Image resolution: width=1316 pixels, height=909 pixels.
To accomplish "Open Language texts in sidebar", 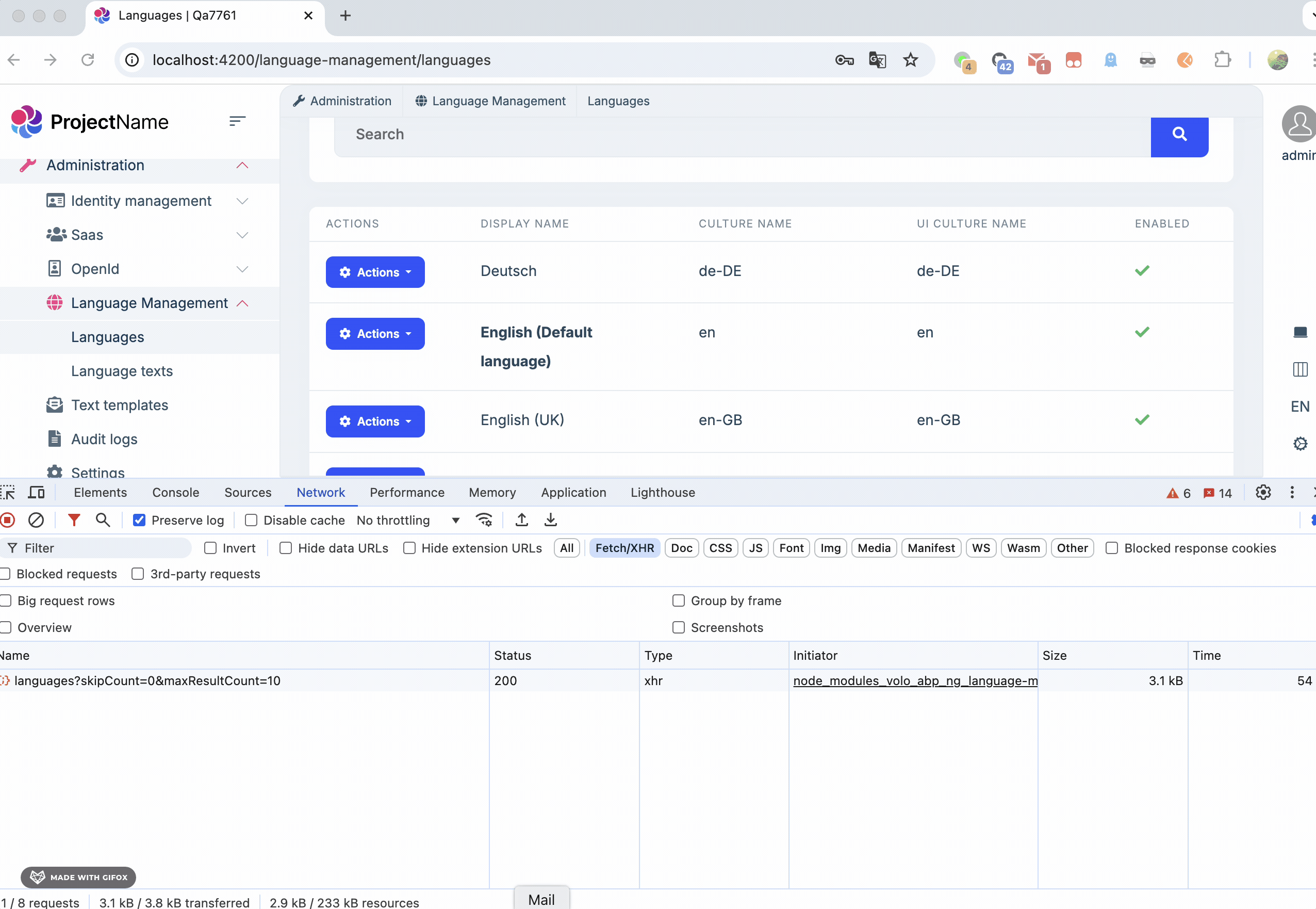I will click(122, 371).
